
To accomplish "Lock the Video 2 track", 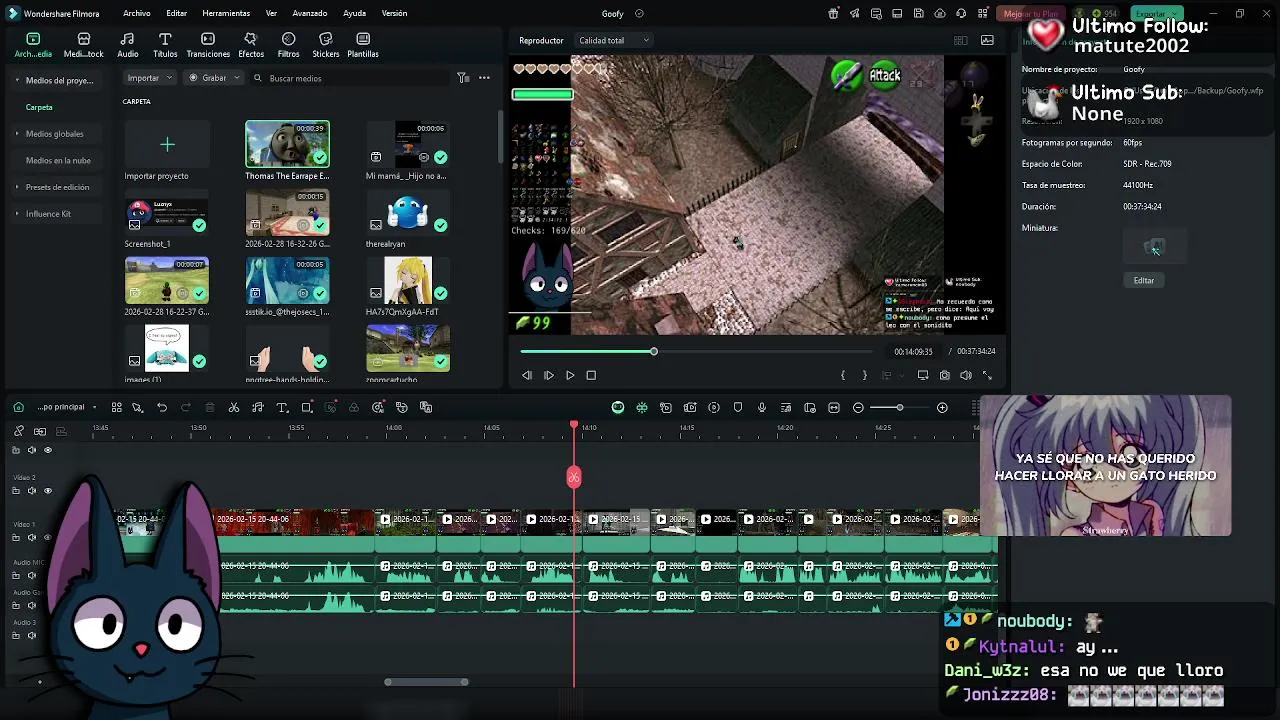I will [16, 491].
